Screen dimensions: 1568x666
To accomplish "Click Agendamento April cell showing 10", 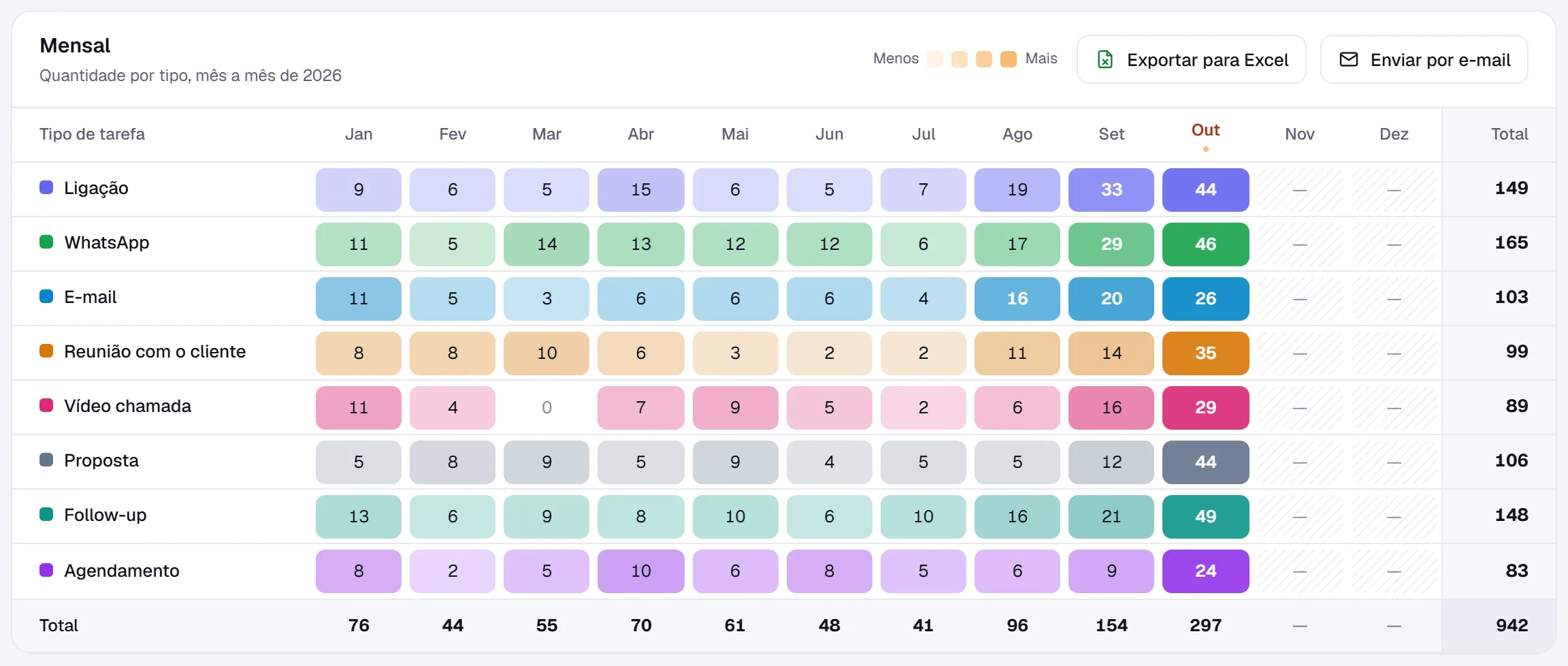I will (641, 571).
